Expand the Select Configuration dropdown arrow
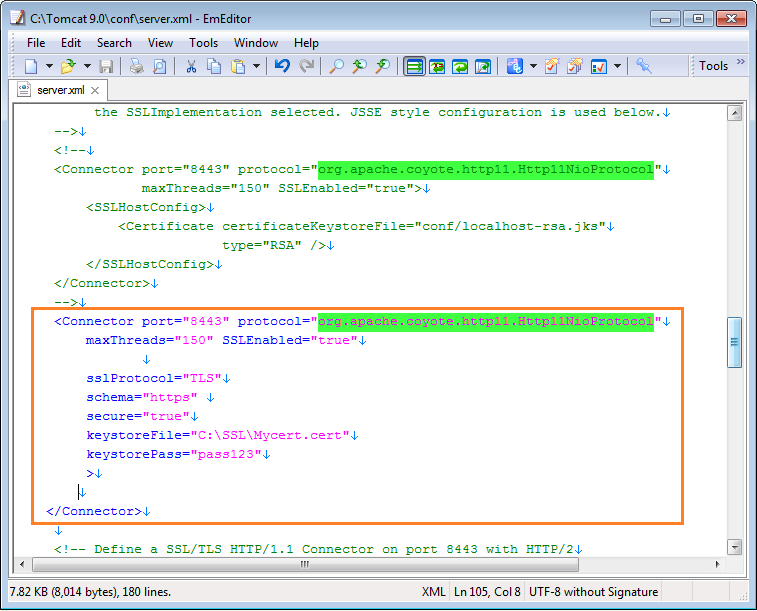The height and width of the screenshot is (611, 757). (533, 66)
